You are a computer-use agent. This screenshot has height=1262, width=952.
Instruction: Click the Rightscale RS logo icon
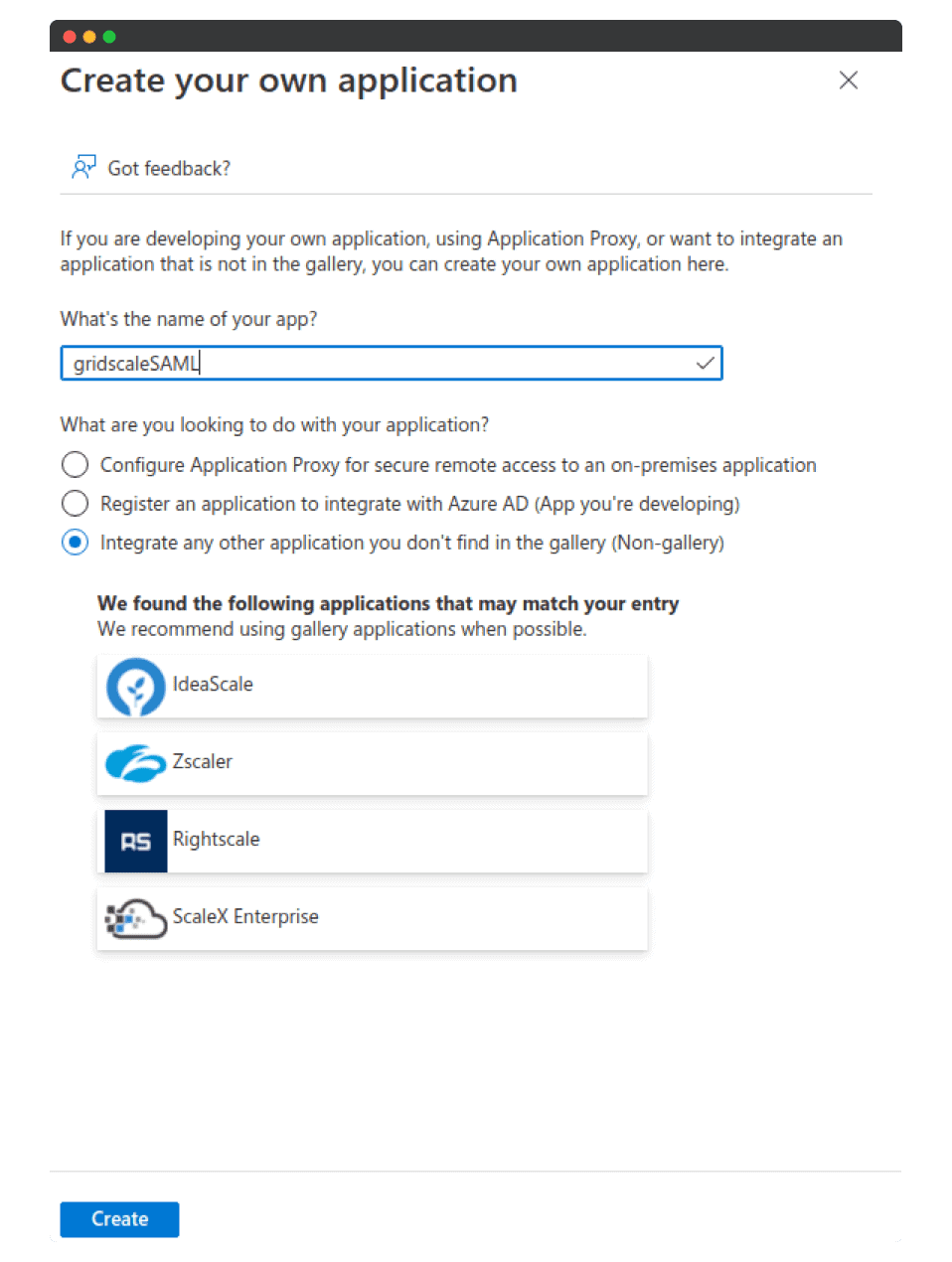136,841
